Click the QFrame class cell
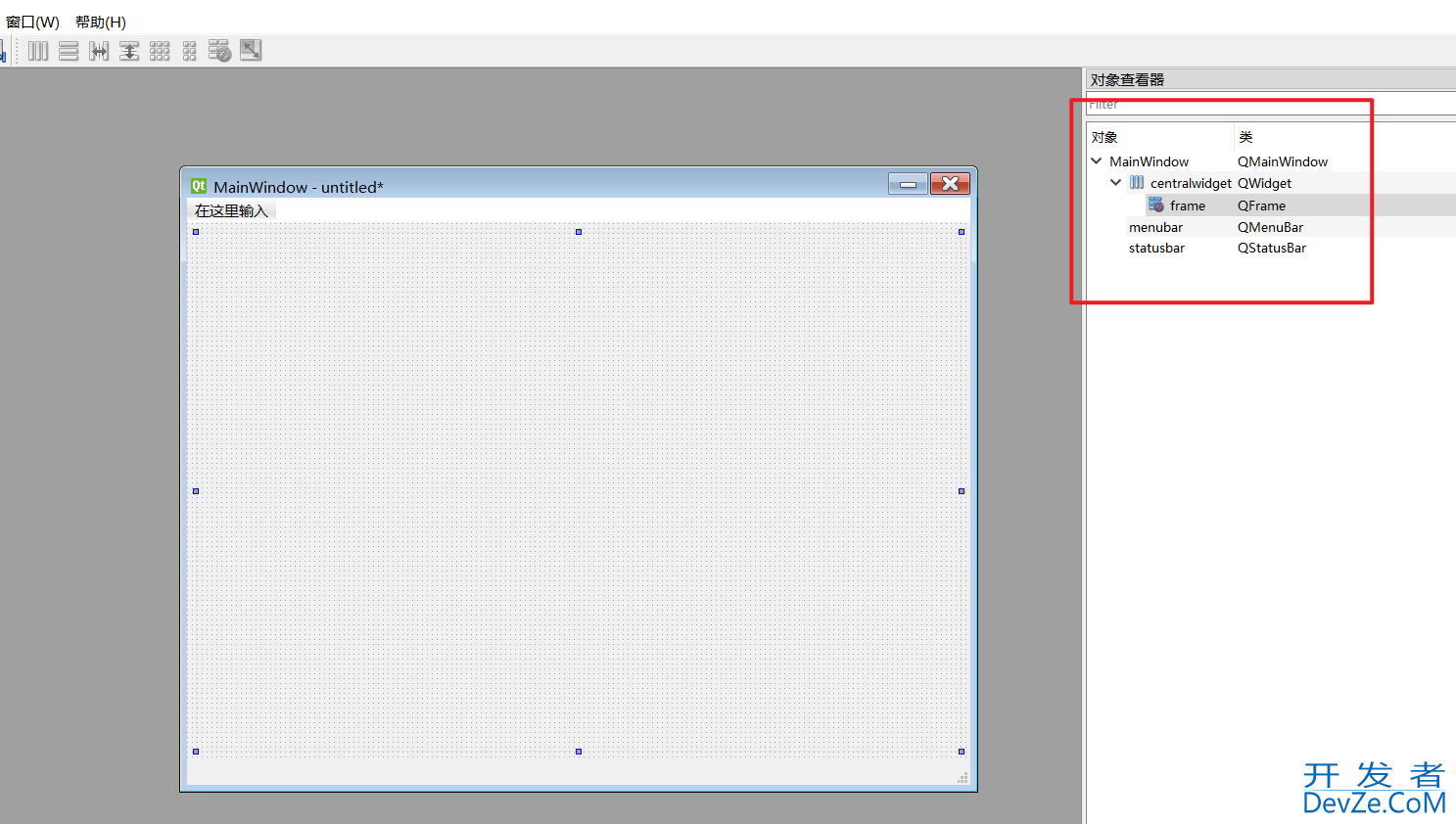The height and width of the screenshot is (824, 1456). (x=1261, y=206)
